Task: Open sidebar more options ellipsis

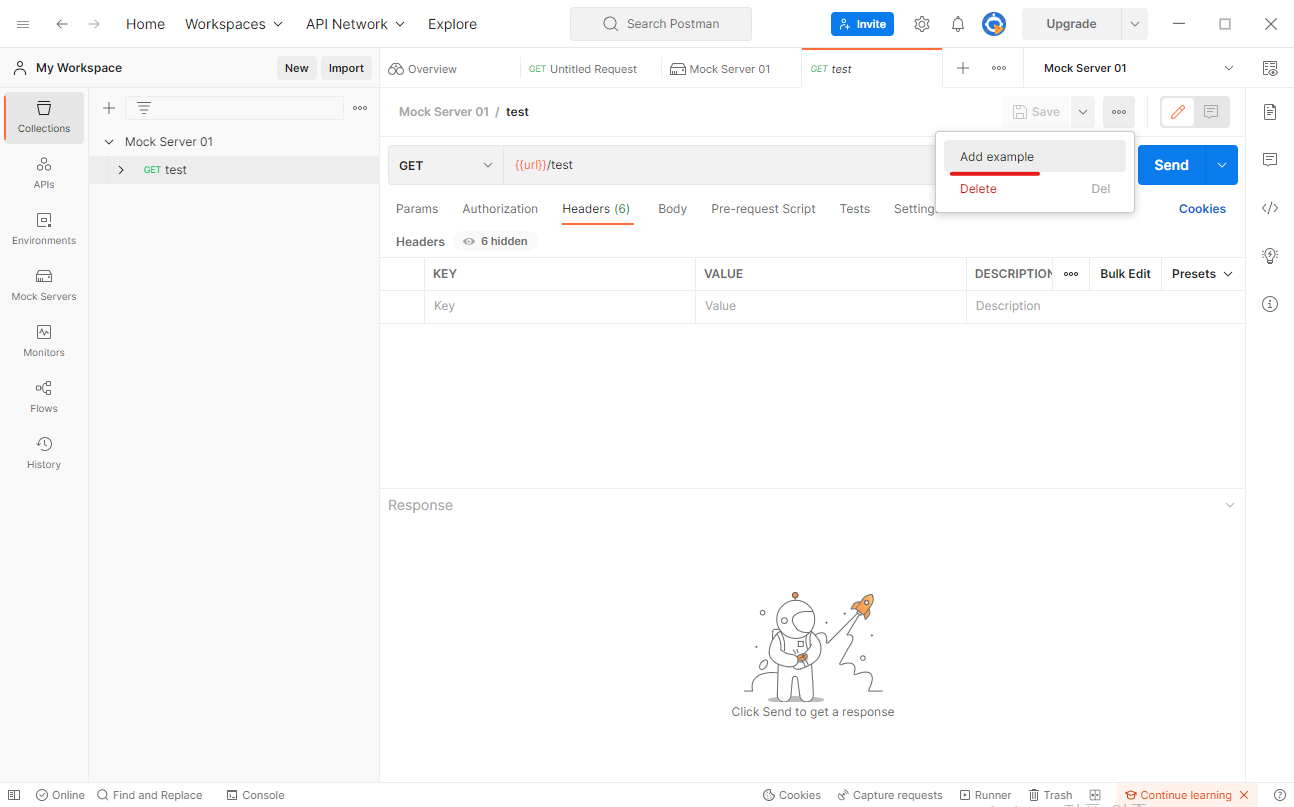Action: (360, 108)
